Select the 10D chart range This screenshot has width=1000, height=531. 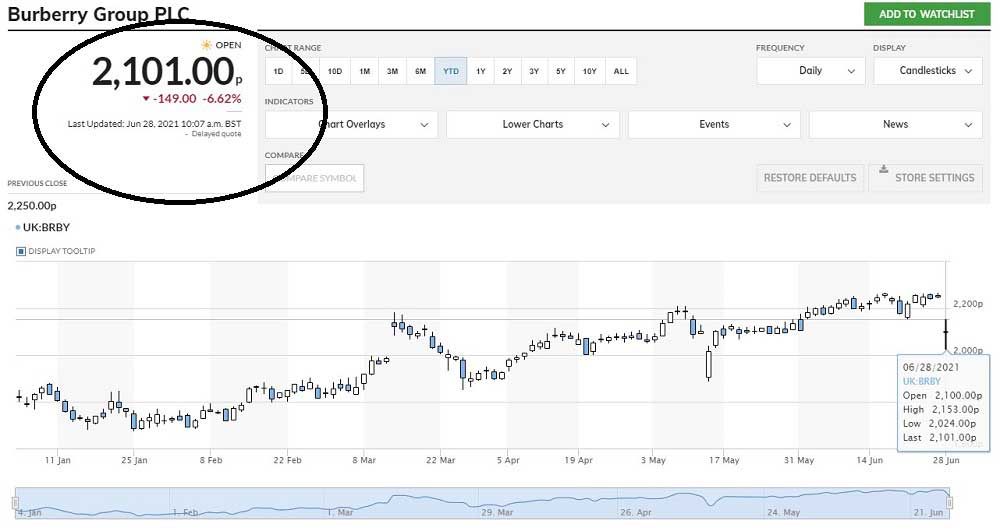[335, 71]
